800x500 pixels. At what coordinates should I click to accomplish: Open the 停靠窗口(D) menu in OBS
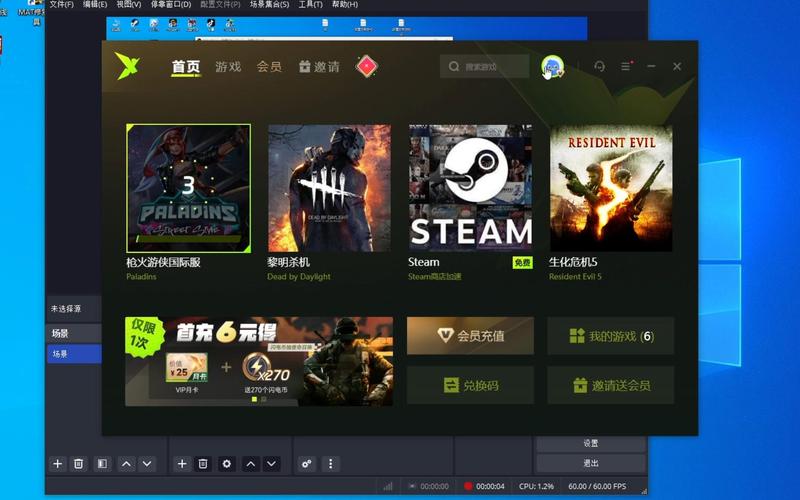tap(171, 4)
